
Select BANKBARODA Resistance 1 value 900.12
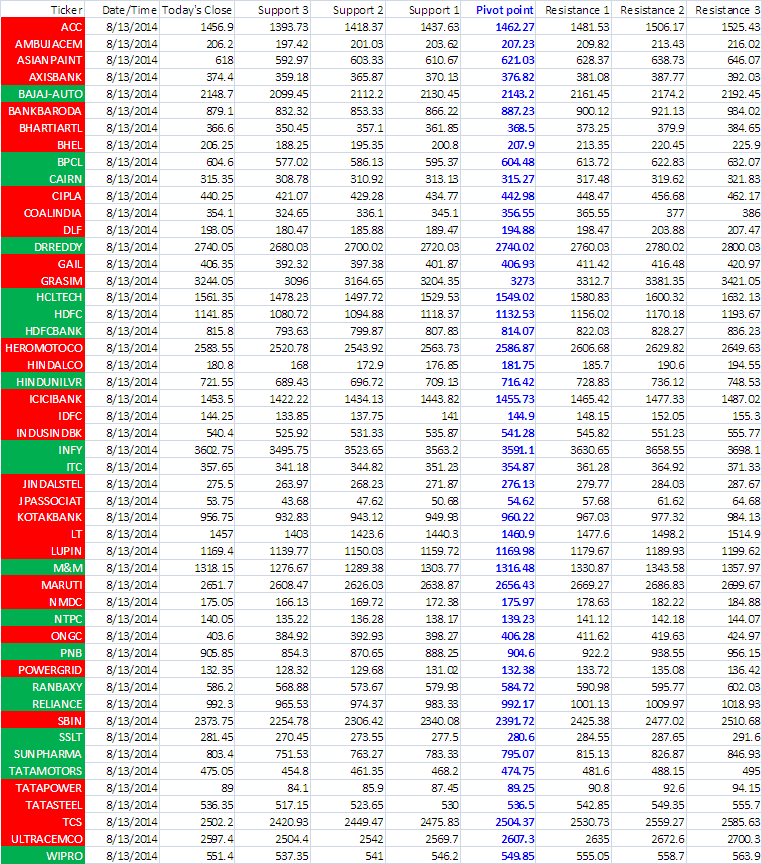[593, 111]
